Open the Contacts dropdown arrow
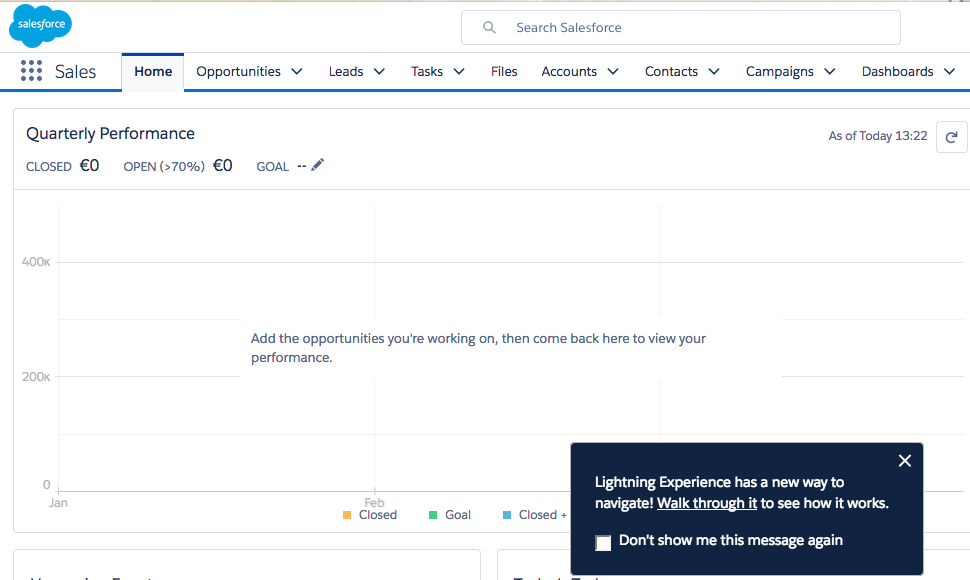The image size is (970, 580). [x=714, y=72]
